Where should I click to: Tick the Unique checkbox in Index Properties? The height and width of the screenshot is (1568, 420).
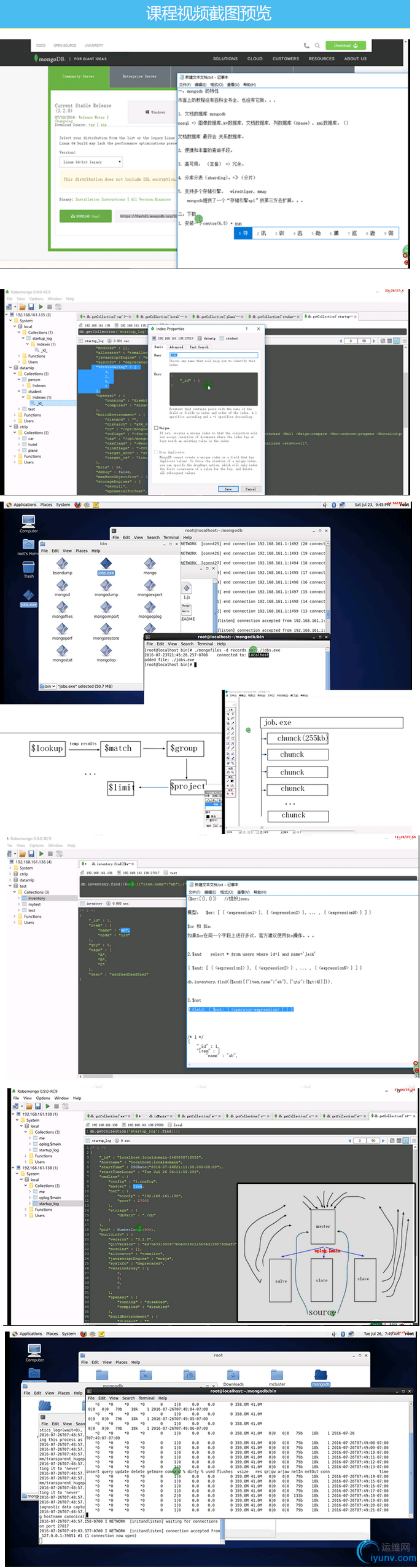click(156, 428)
